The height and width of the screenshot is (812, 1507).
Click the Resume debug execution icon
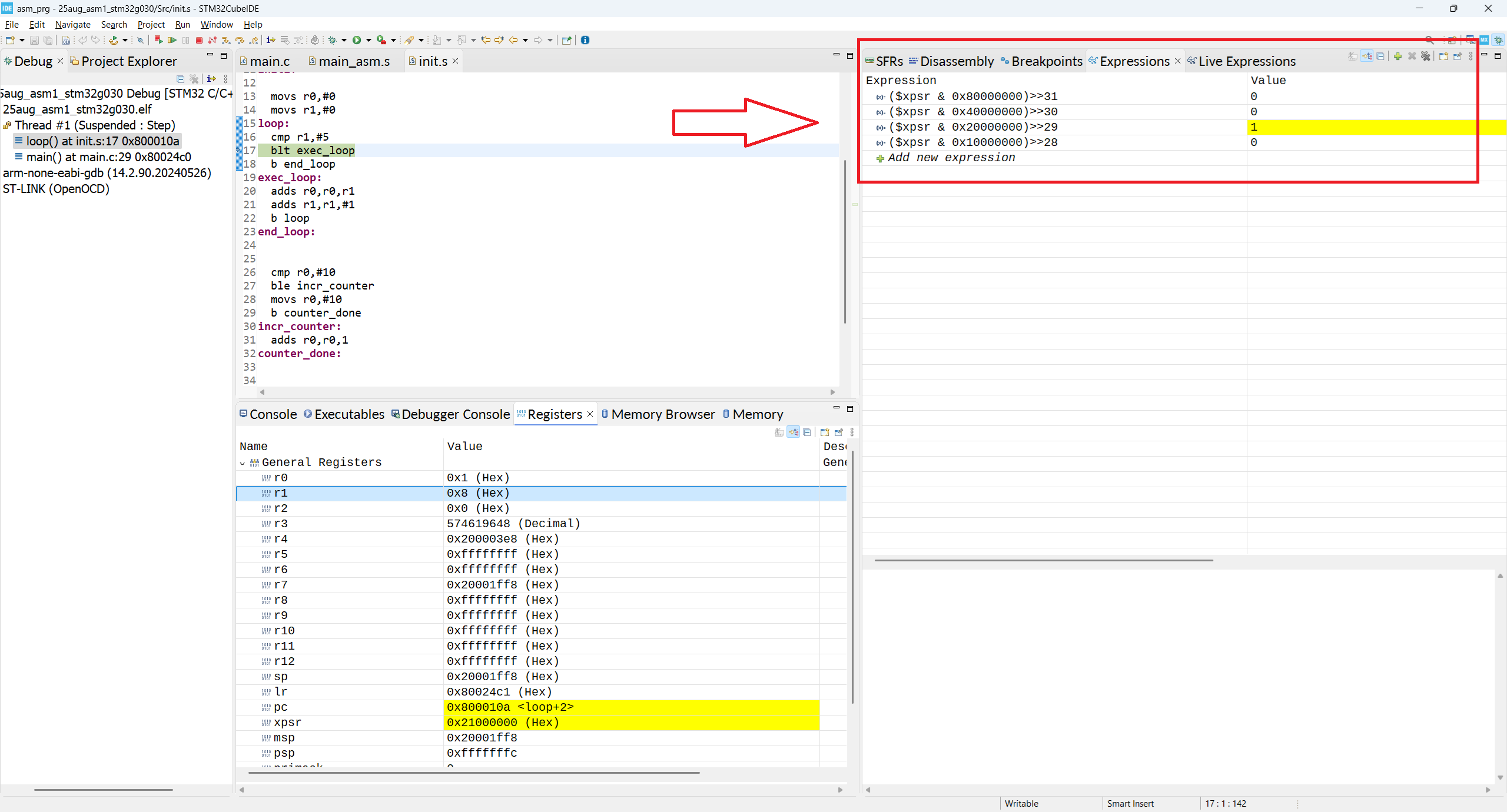tap(172, 40)
